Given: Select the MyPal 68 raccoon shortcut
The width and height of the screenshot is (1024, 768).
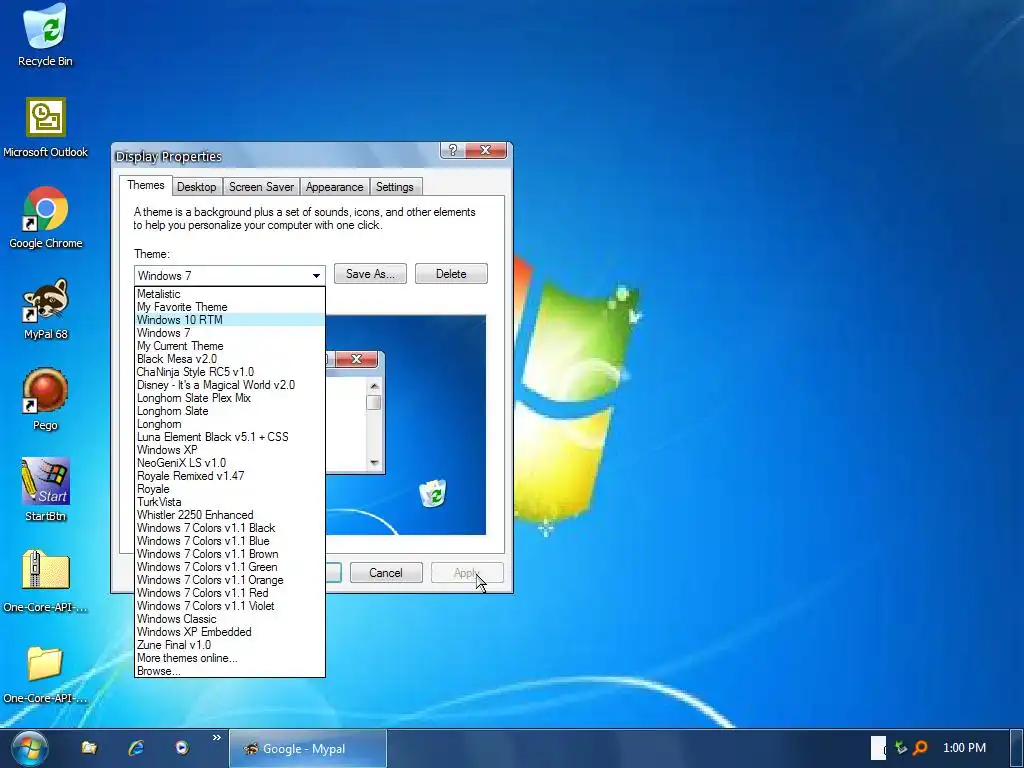Looking at the screenshot, I should point(45,310).
